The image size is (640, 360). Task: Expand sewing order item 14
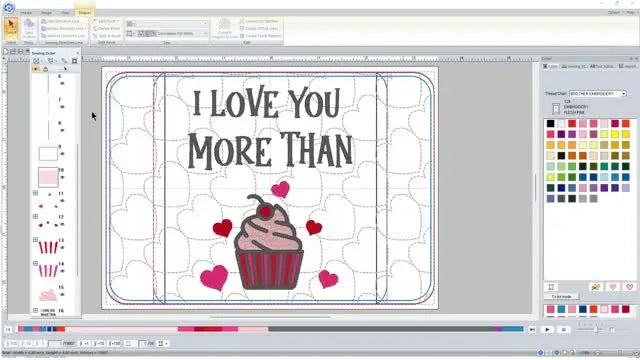pos(36,263)
